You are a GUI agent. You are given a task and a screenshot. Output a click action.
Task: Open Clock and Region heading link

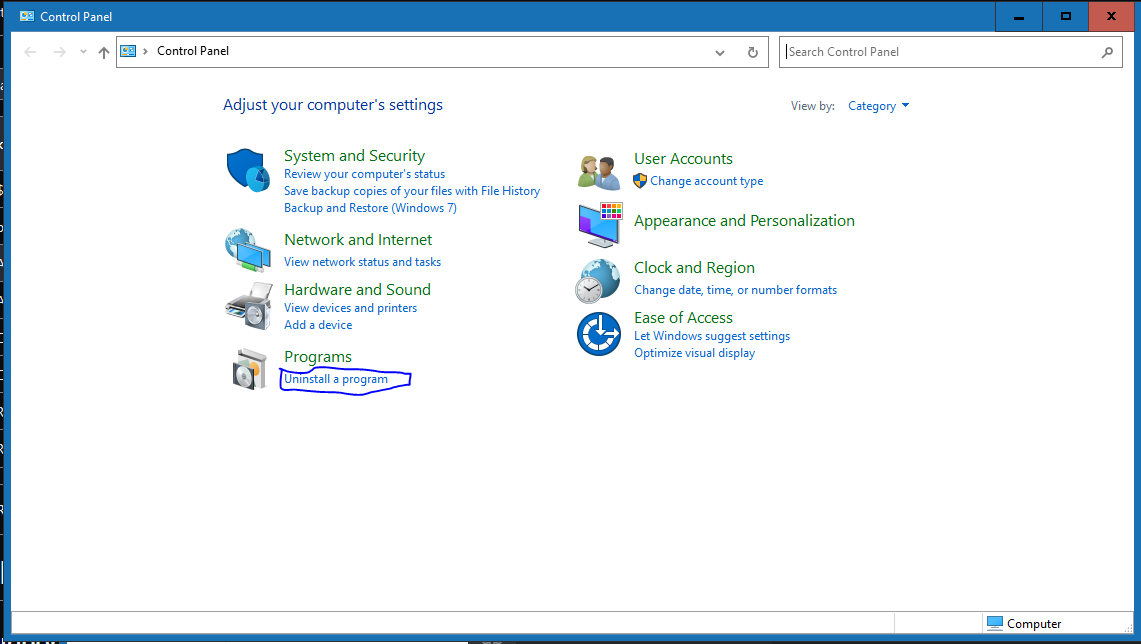(694, 268)
